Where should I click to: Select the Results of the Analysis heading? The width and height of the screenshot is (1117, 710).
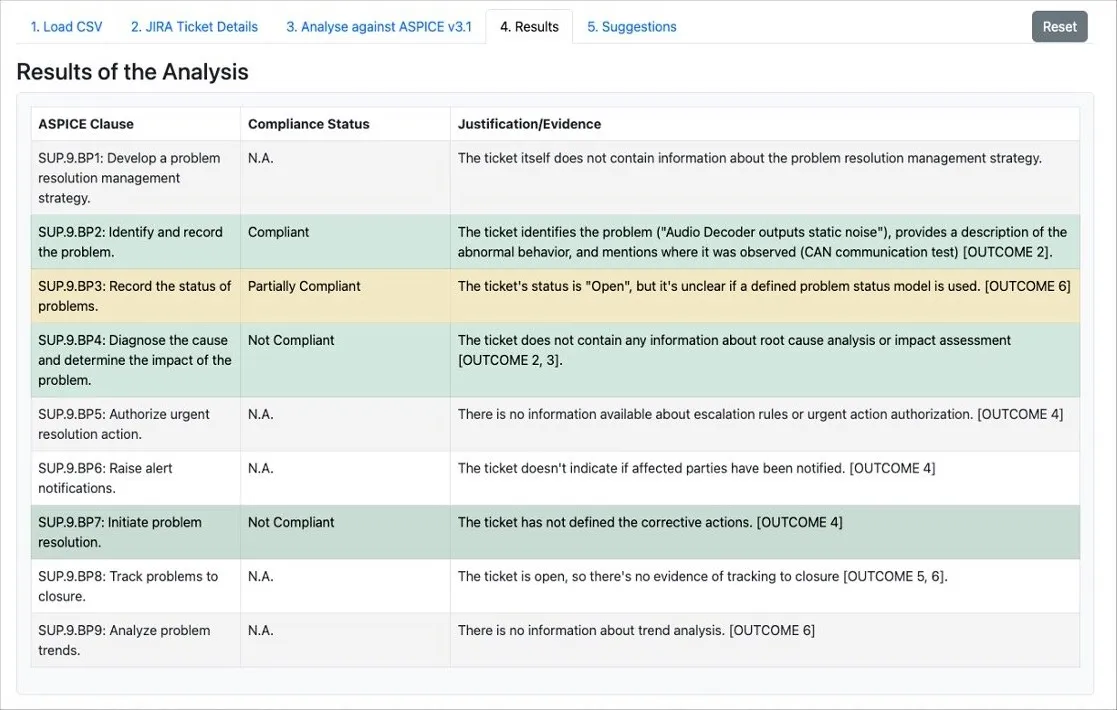click(x=133, y=72)
